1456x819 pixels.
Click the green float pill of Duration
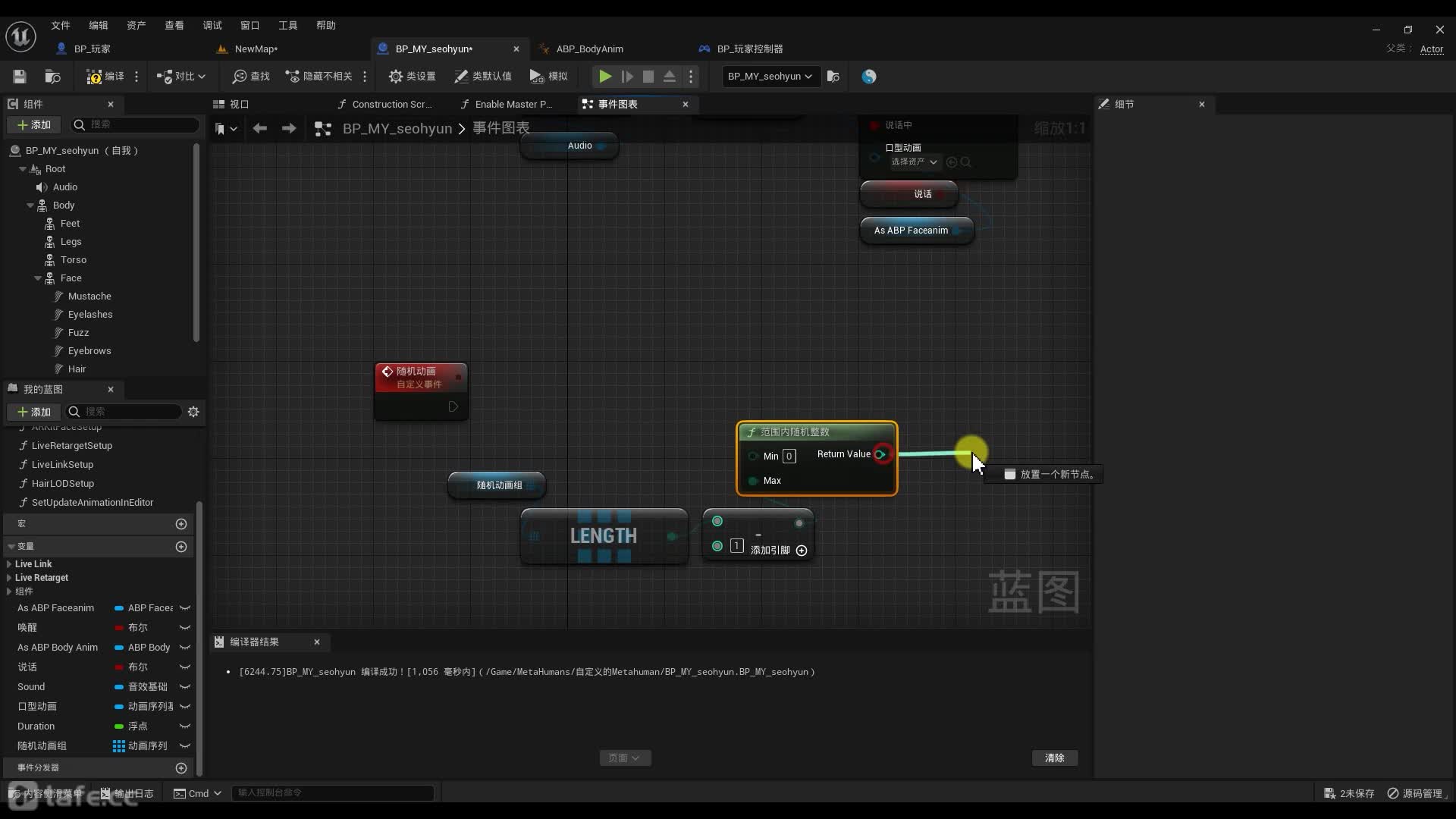pyautogui.click(x=119, y=726)
